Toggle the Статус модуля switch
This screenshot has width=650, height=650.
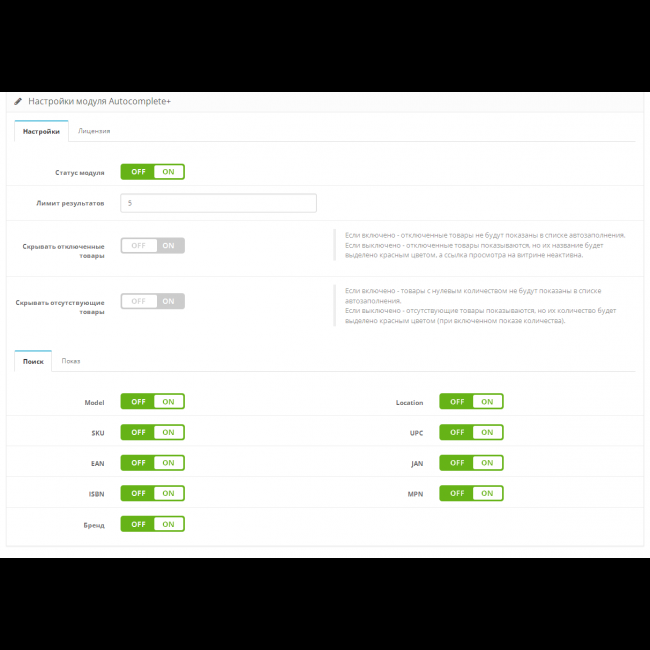tap(152, 172)
